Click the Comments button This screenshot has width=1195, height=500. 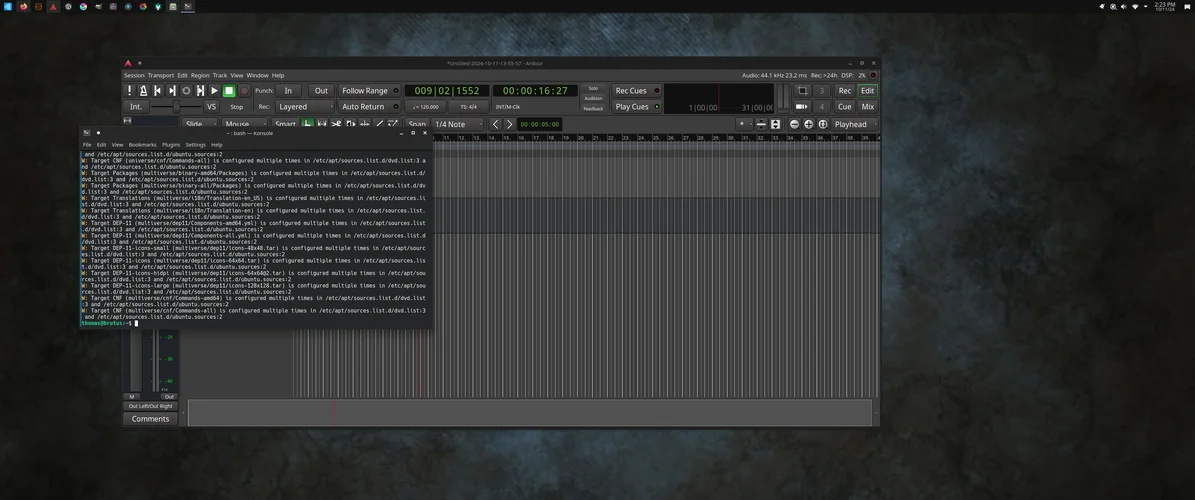click(150, 419)
